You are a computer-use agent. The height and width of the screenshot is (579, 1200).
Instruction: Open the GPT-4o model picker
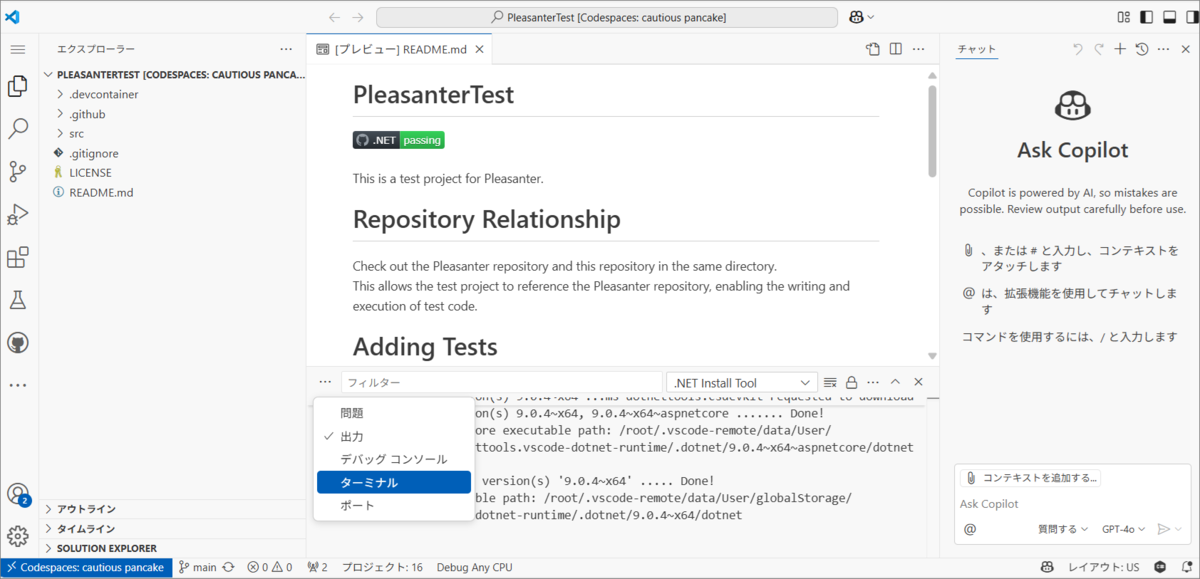(1123, 529)
